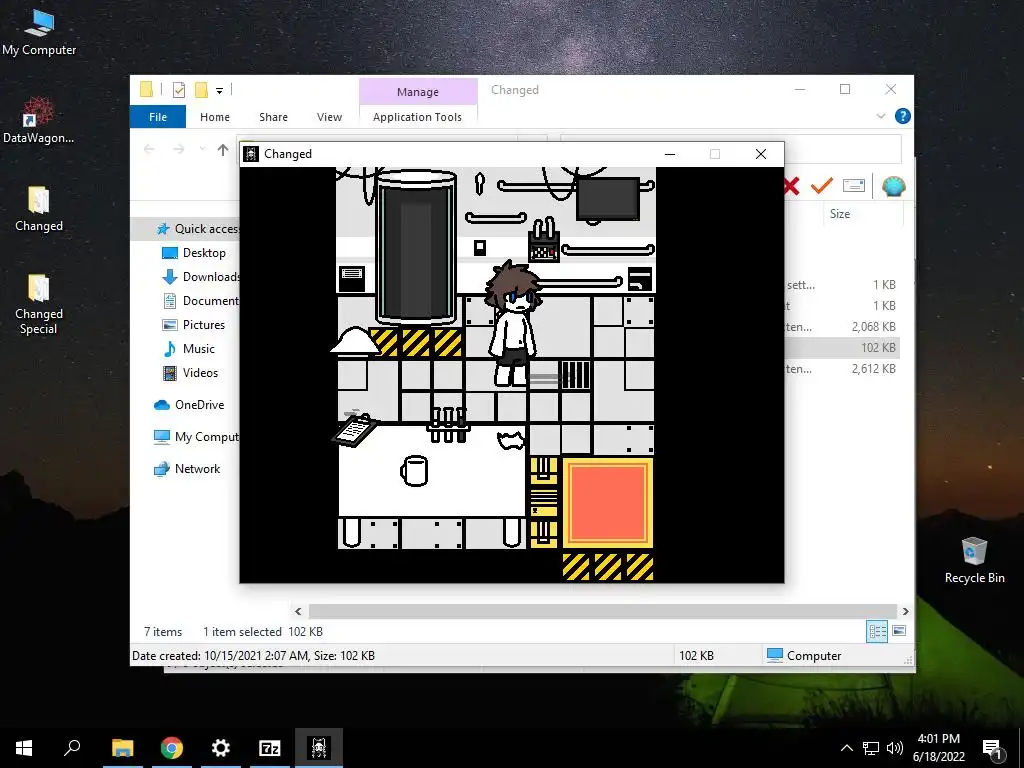Image resolution: width=1024 pixels, height=768 pixels.
Task: Select the file row sized 2,612 KB
Action: (842, 369)
